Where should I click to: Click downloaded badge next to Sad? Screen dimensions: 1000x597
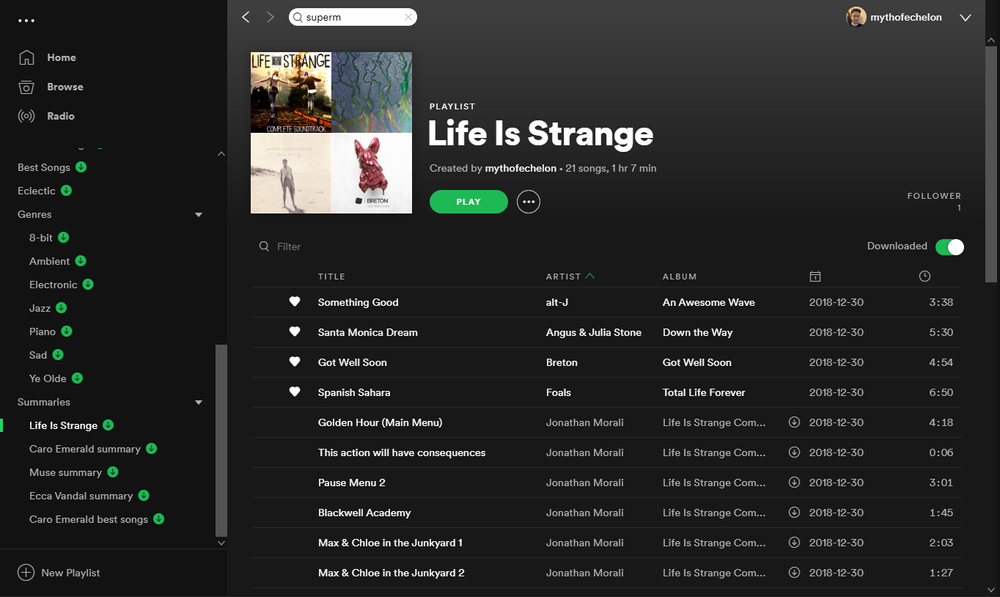[58, 355]
